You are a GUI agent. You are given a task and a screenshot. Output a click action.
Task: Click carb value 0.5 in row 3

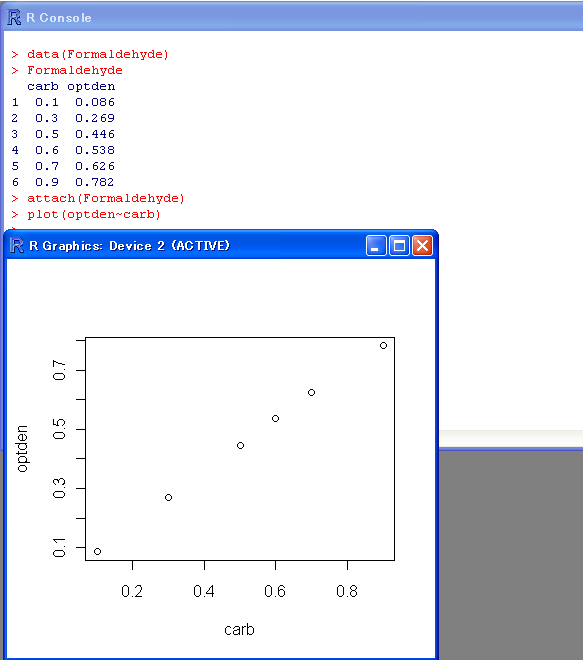(x=47, y=134)
